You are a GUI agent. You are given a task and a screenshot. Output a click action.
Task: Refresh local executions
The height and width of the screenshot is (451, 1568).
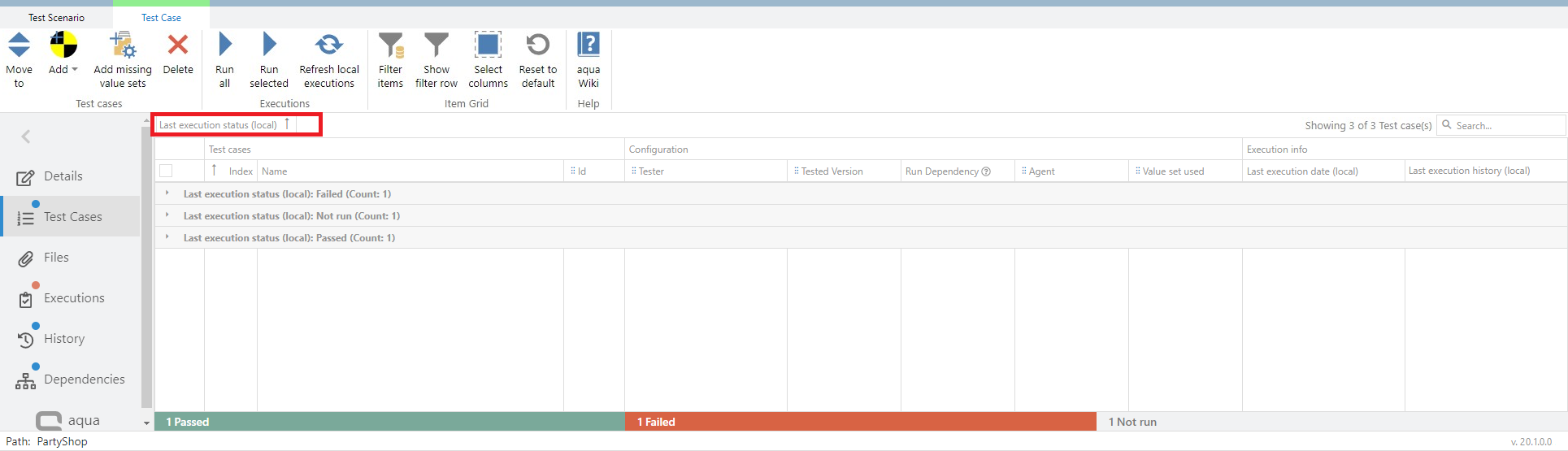(329, 46)
